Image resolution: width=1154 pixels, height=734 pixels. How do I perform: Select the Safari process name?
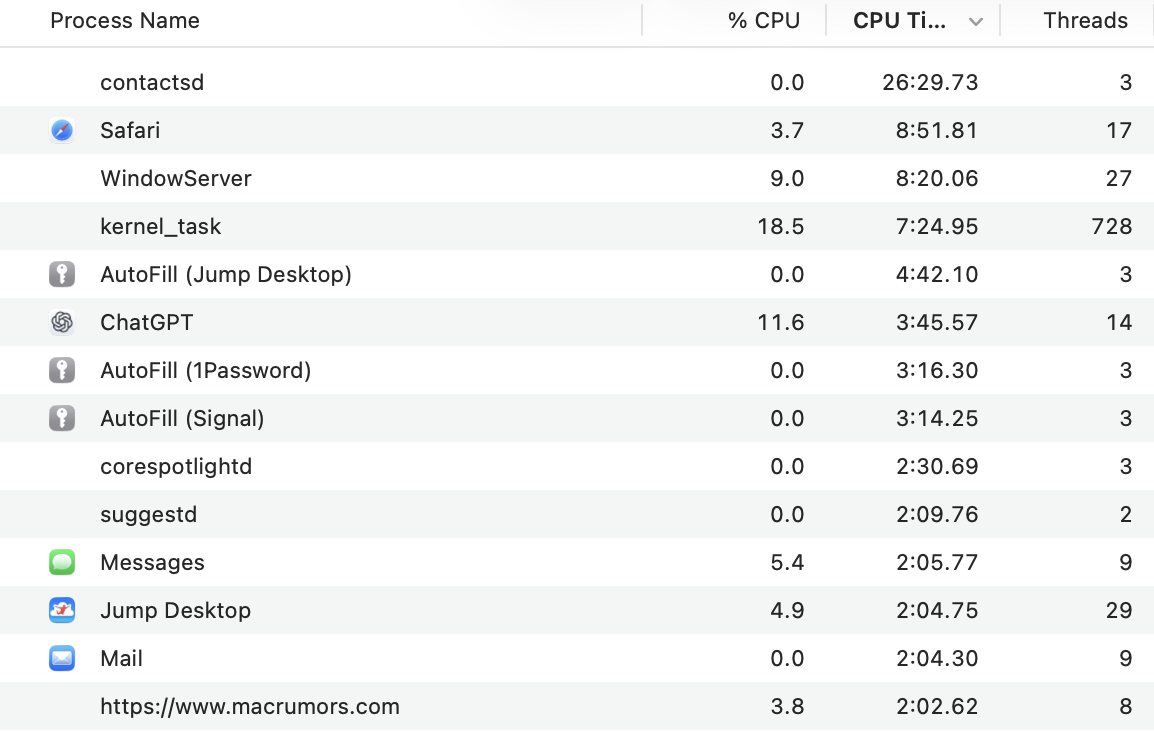pyautogui.click(x=130, y=130)
